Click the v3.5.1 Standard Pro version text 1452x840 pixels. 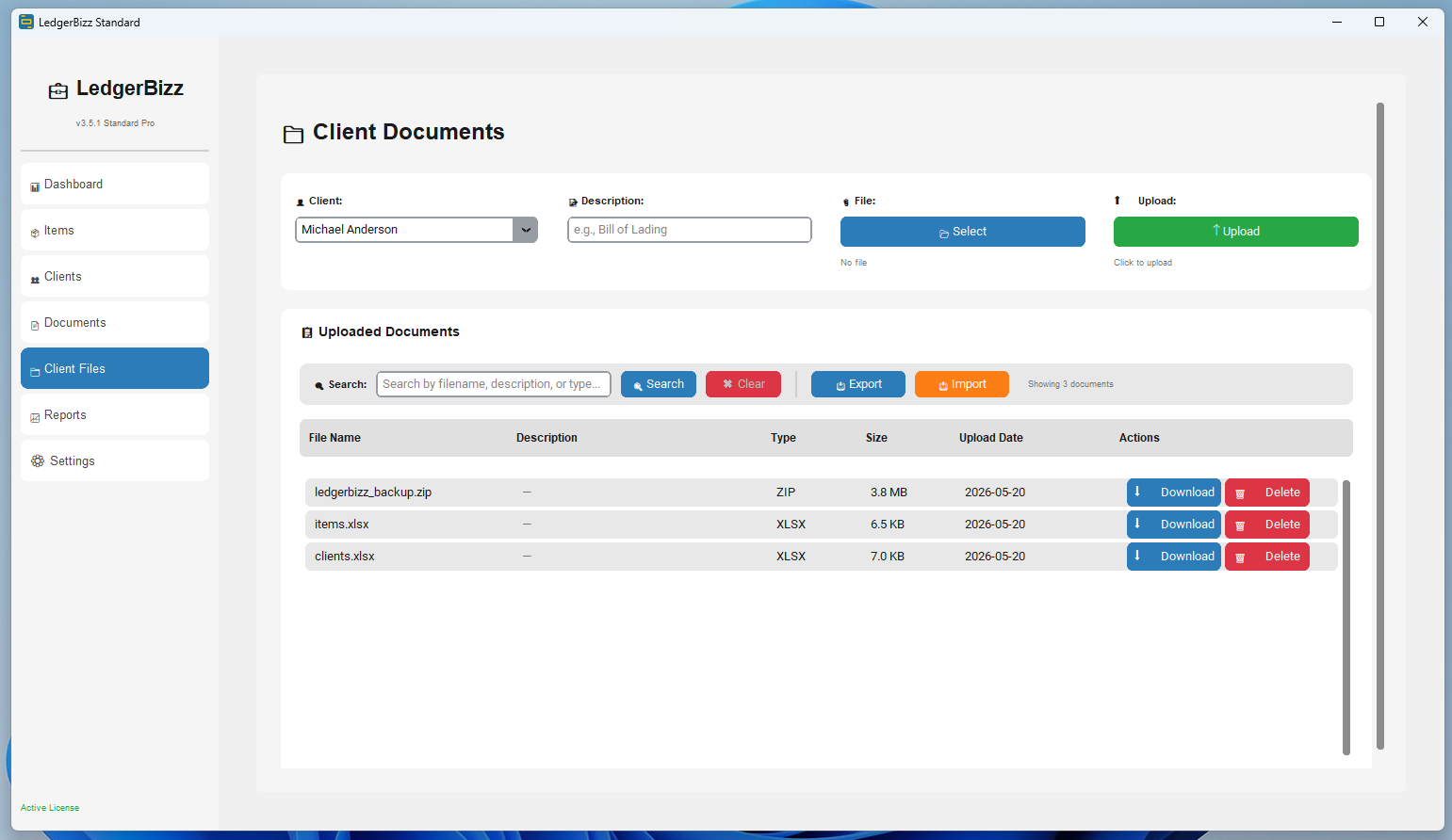coord(115,123)
